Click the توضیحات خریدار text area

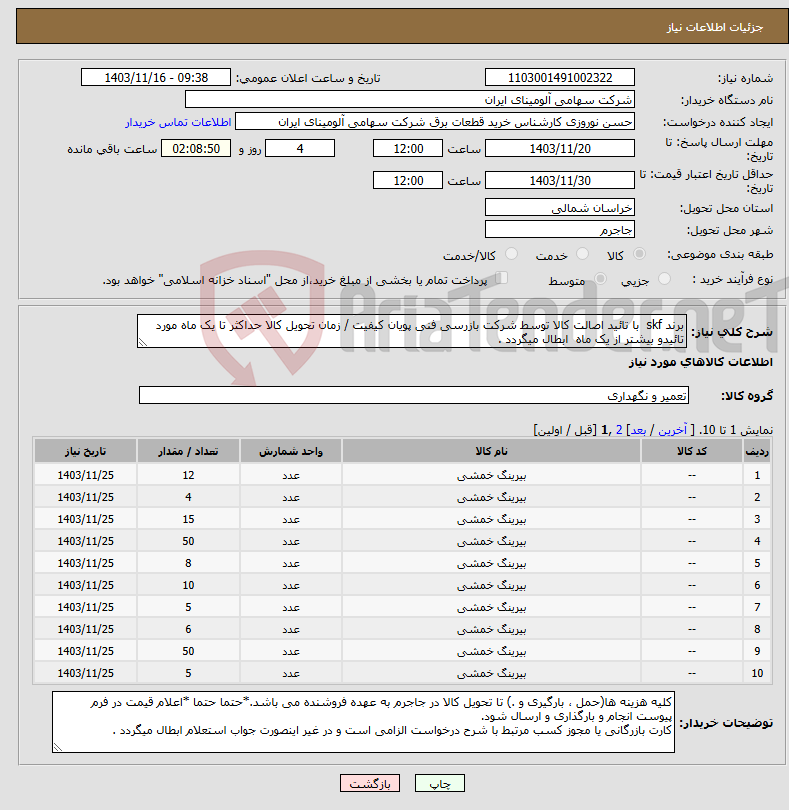363,722
